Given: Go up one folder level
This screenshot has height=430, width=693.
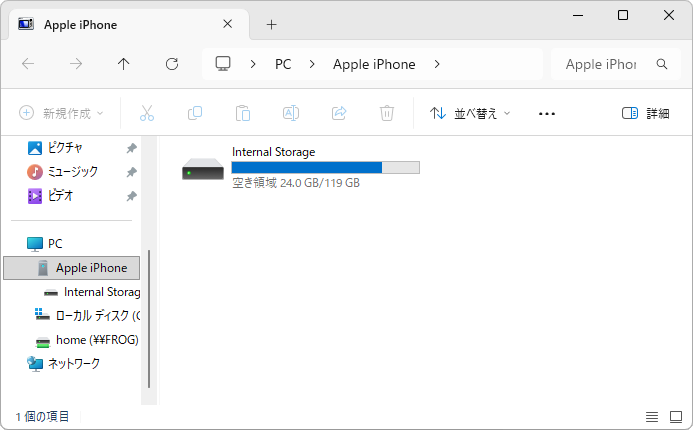Looking at the screenshot, I should 124,64.
